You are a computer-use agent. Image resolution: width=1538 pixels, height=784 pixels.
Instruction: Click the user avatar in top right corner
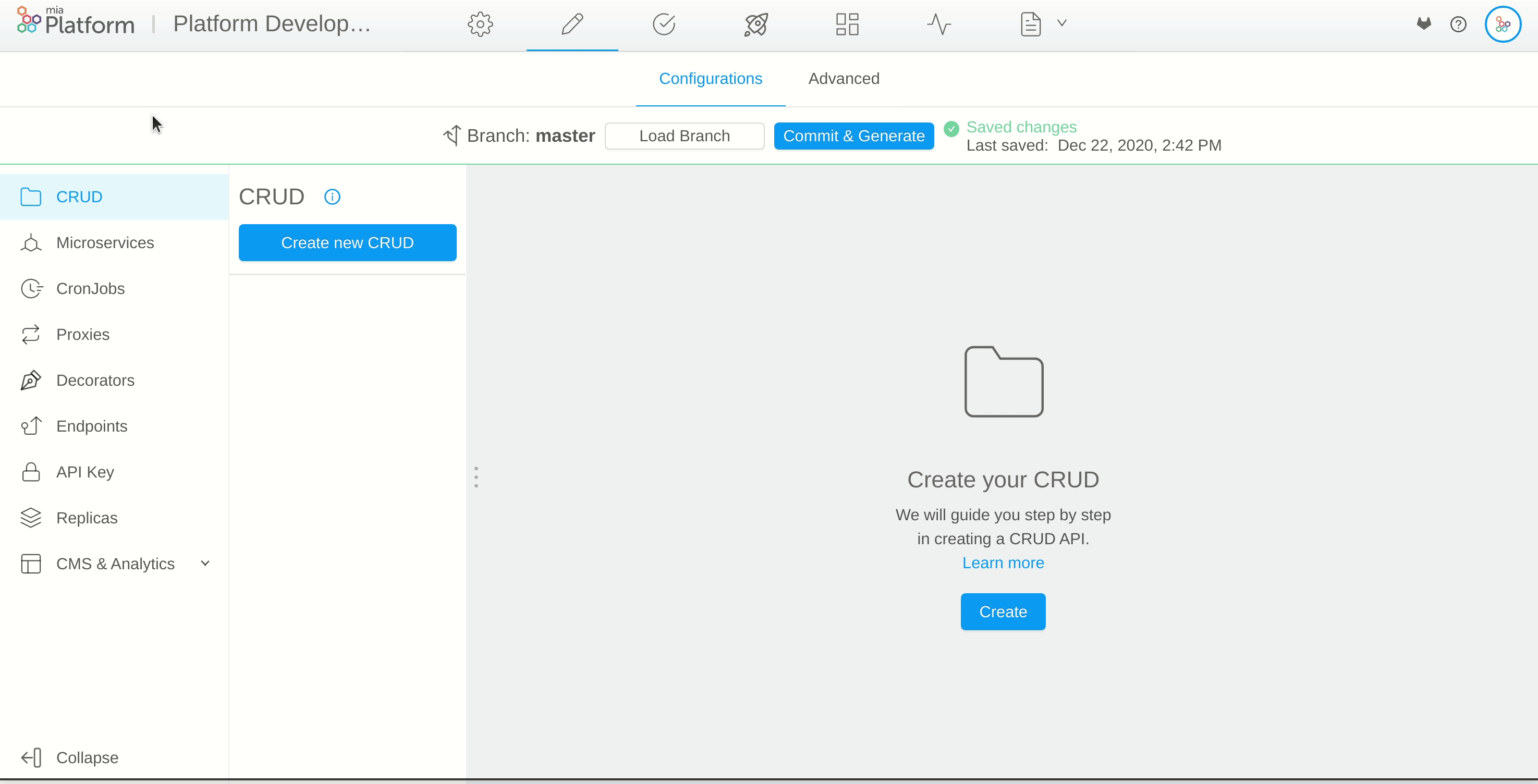tap(1503, 24)
